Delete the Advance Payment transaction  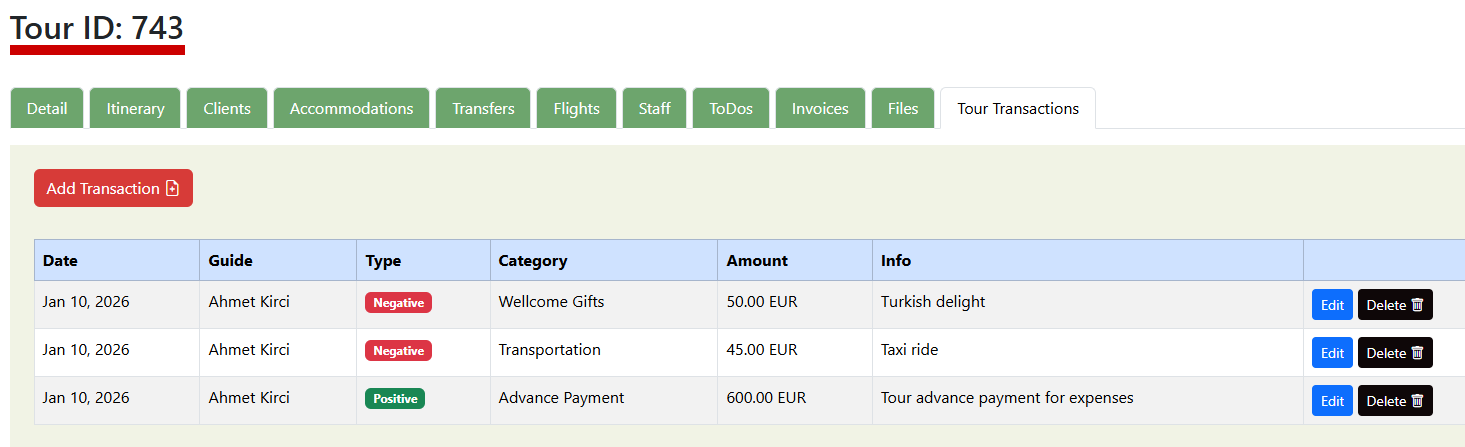click(x=1394, y=401)
